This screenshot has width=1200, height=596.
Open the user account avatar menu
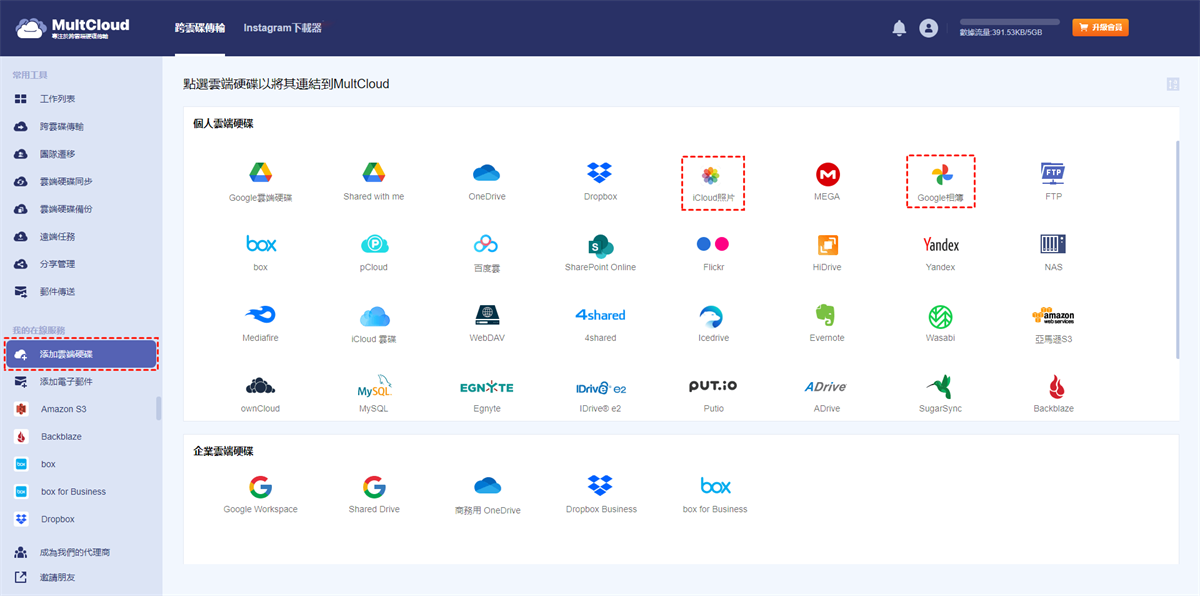929,28
